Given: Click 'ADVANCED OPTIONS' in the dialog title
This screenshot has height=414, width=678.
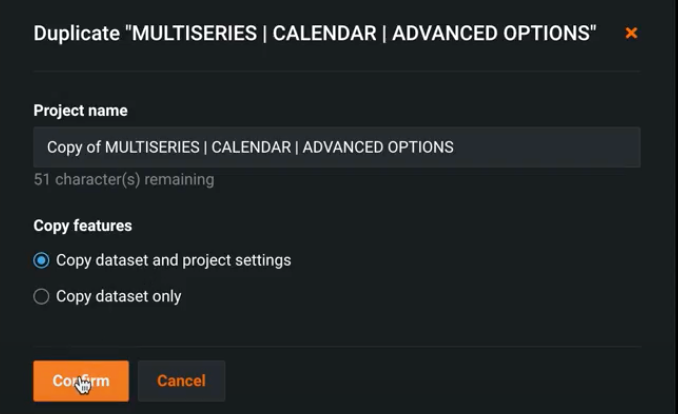Looking at the screenshot, I should [x=490, y=33].
